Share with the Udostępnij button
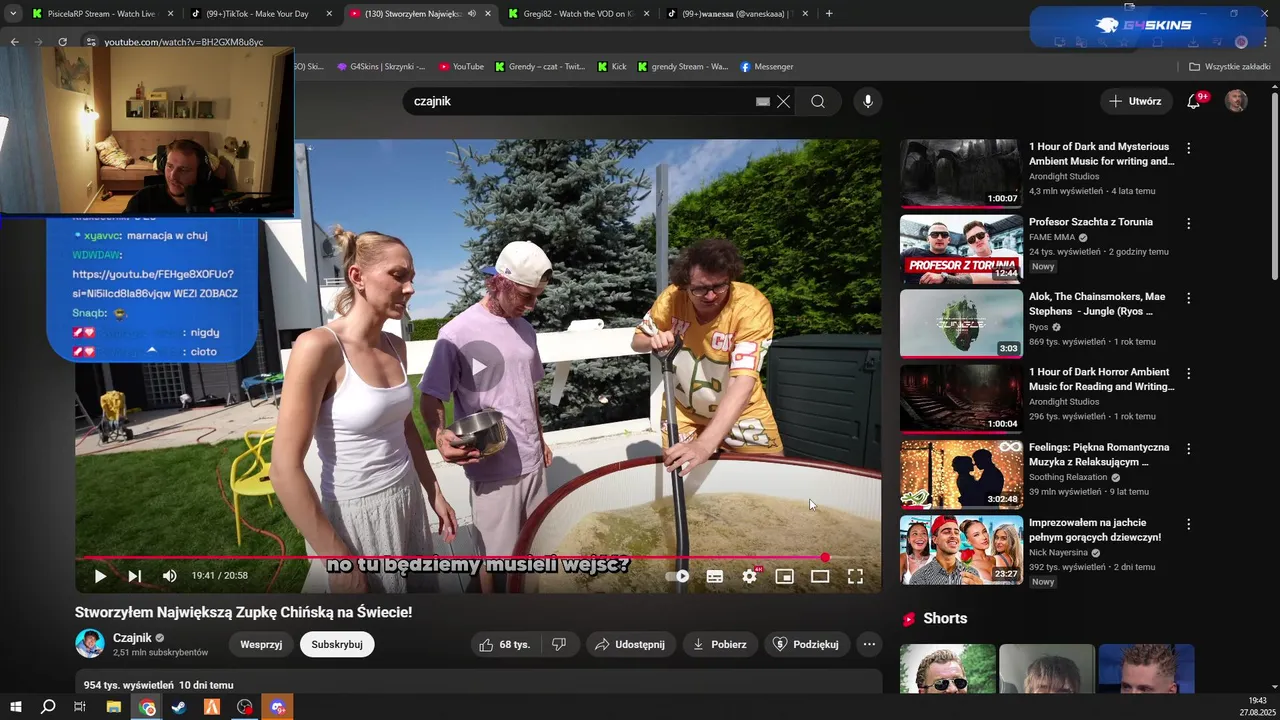The width and height of the screenshot is (1280, 720). (x=630, y=645)
